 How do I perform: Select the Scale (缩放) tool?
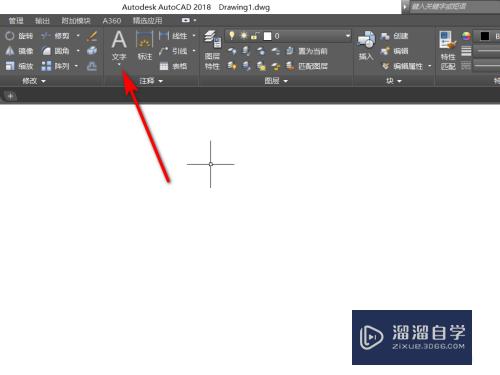[19, 66]
